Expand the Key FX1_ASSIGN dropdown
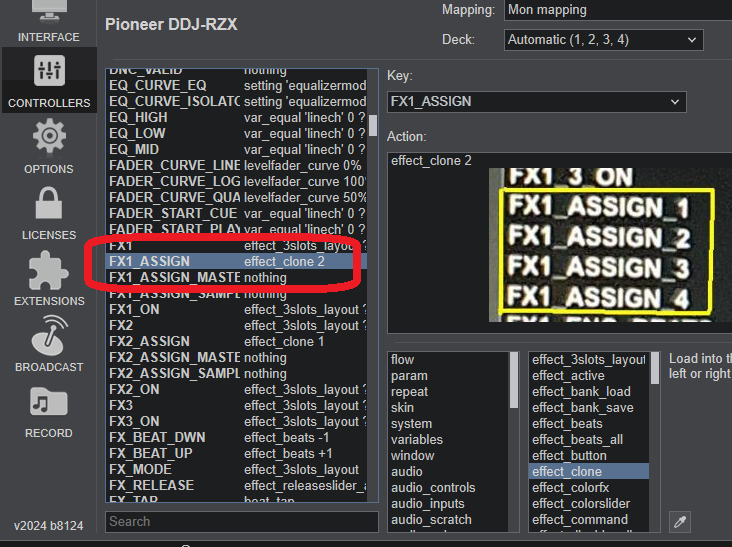Screen dimensions: 732x547 [x=536, y=101]
